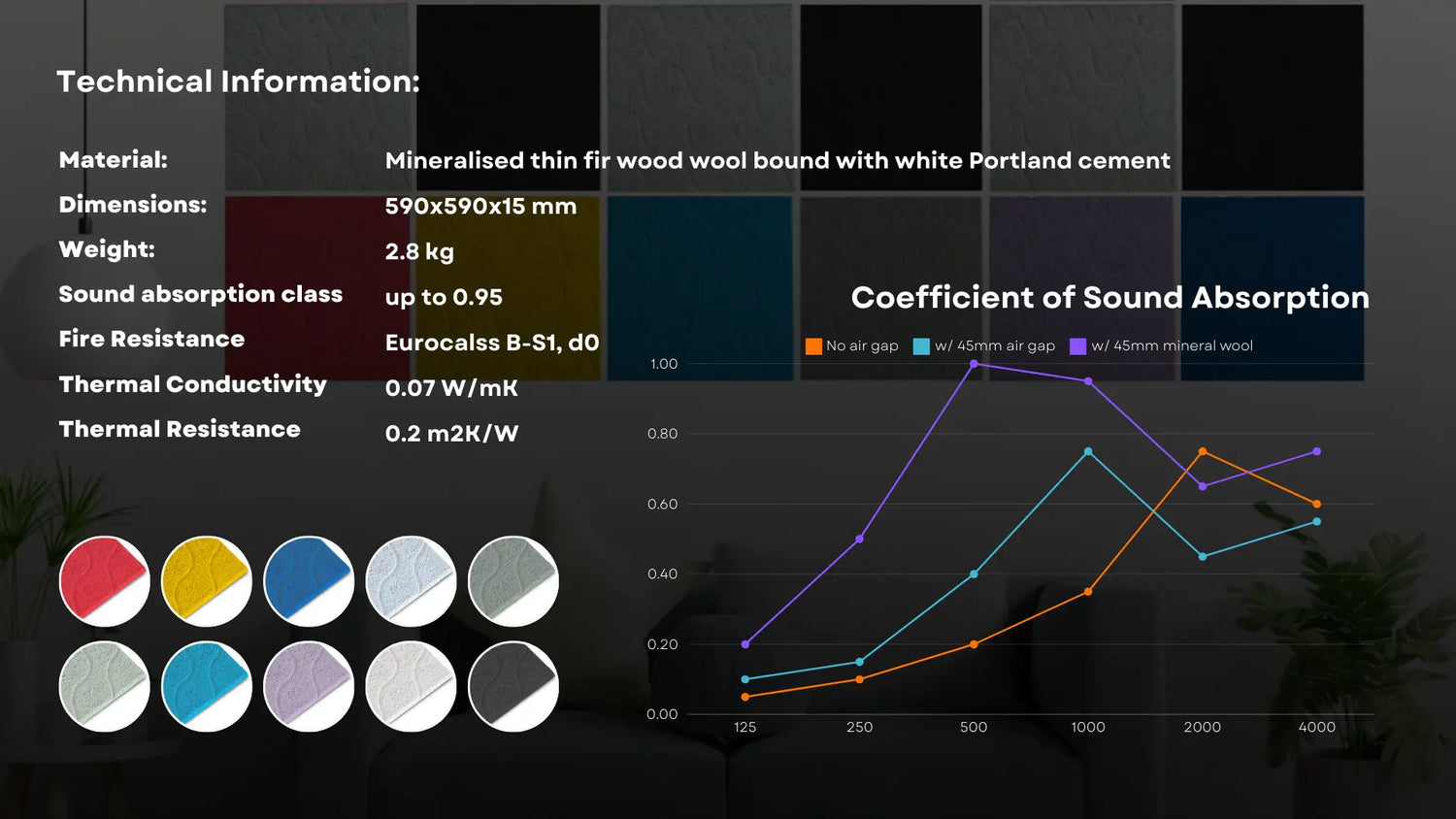Click the '590x590x15 mm' dimensions value
This screenshot has height=819, width=1456.
tap(480, 206)
